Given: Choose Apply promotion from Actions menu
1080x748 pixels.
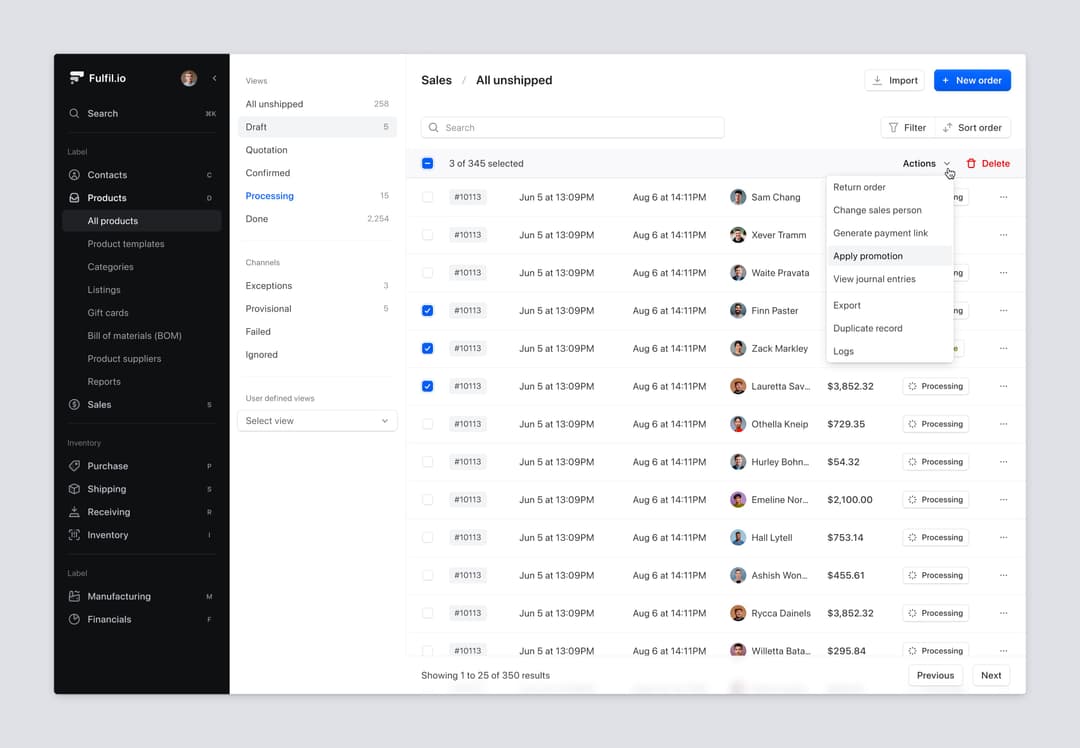Looking at the screenshot, I should coord(868,256).
